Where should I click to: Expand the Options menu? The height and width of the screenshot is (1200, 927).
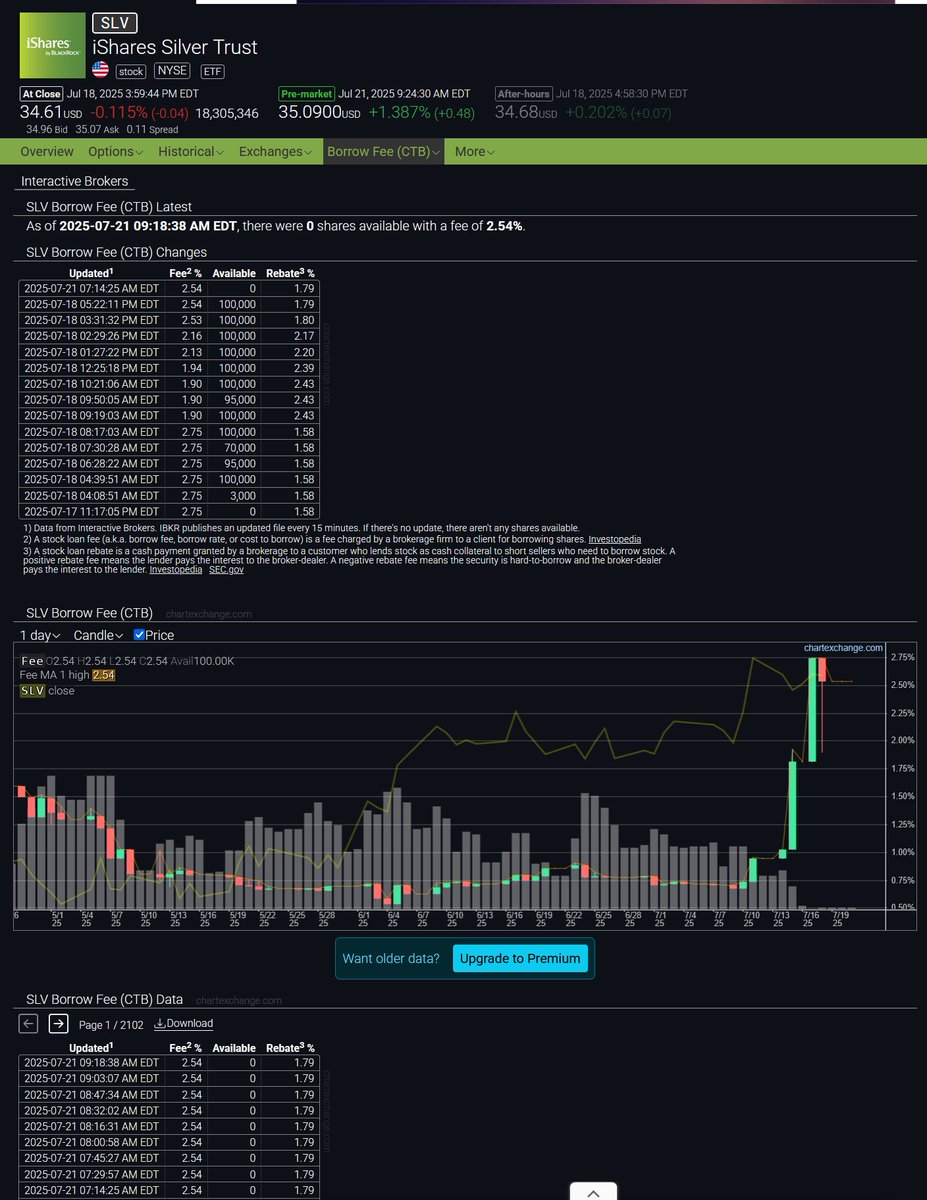(x=116, y=152)
